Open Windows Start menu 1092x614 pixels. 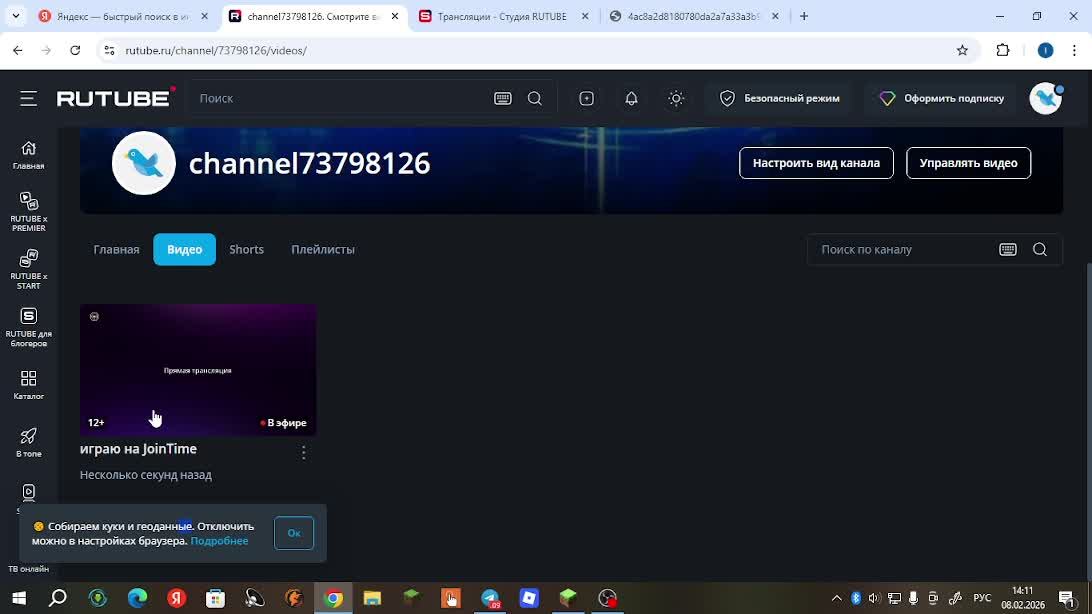pos(20,598)
